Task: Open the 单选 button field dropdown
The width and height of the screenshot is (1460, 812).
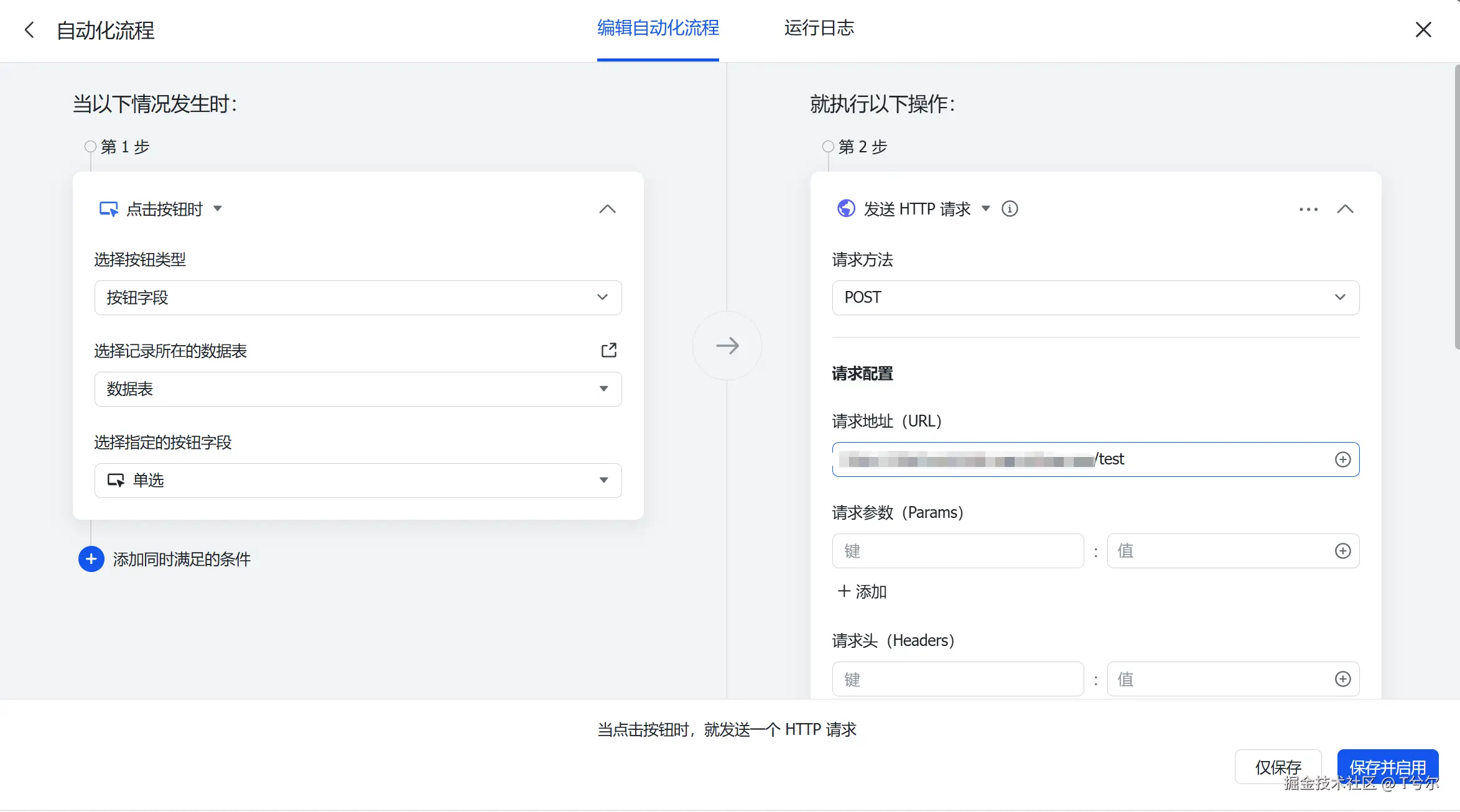Action: point(358,481)
